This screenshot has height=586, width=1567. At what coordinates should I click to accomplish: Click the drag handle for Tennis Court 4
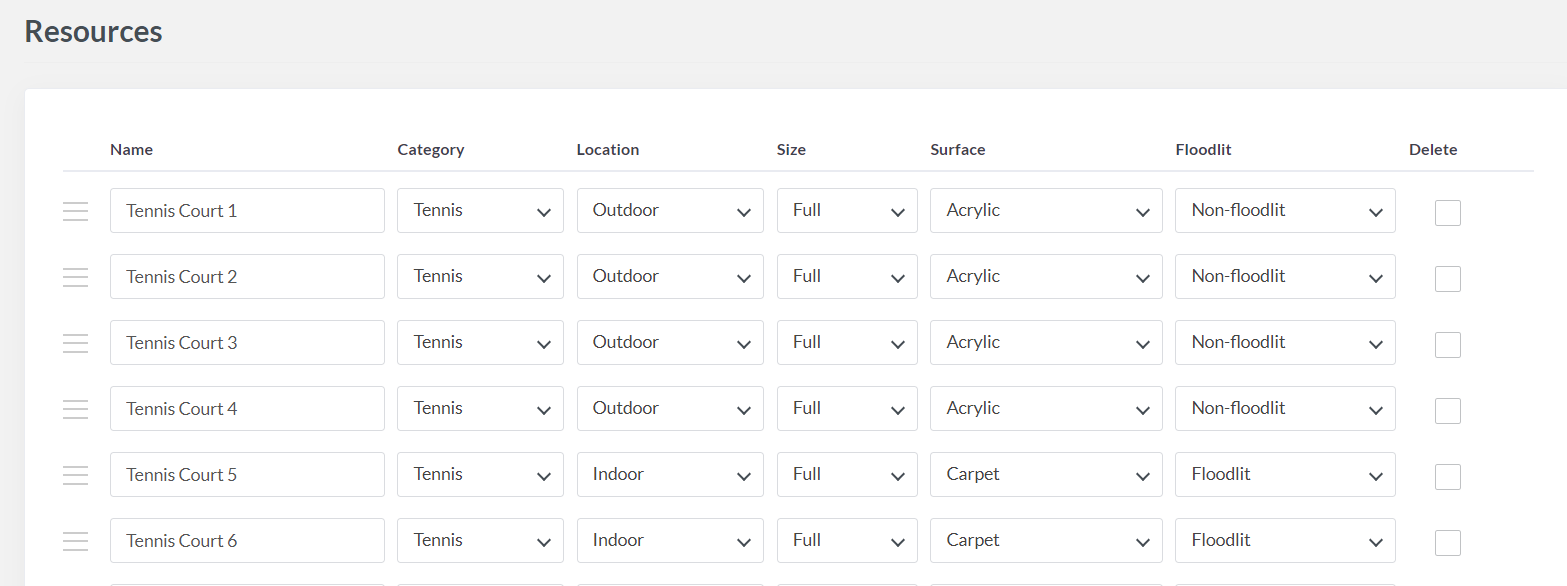pyautogui.click(x=76, y=409)
